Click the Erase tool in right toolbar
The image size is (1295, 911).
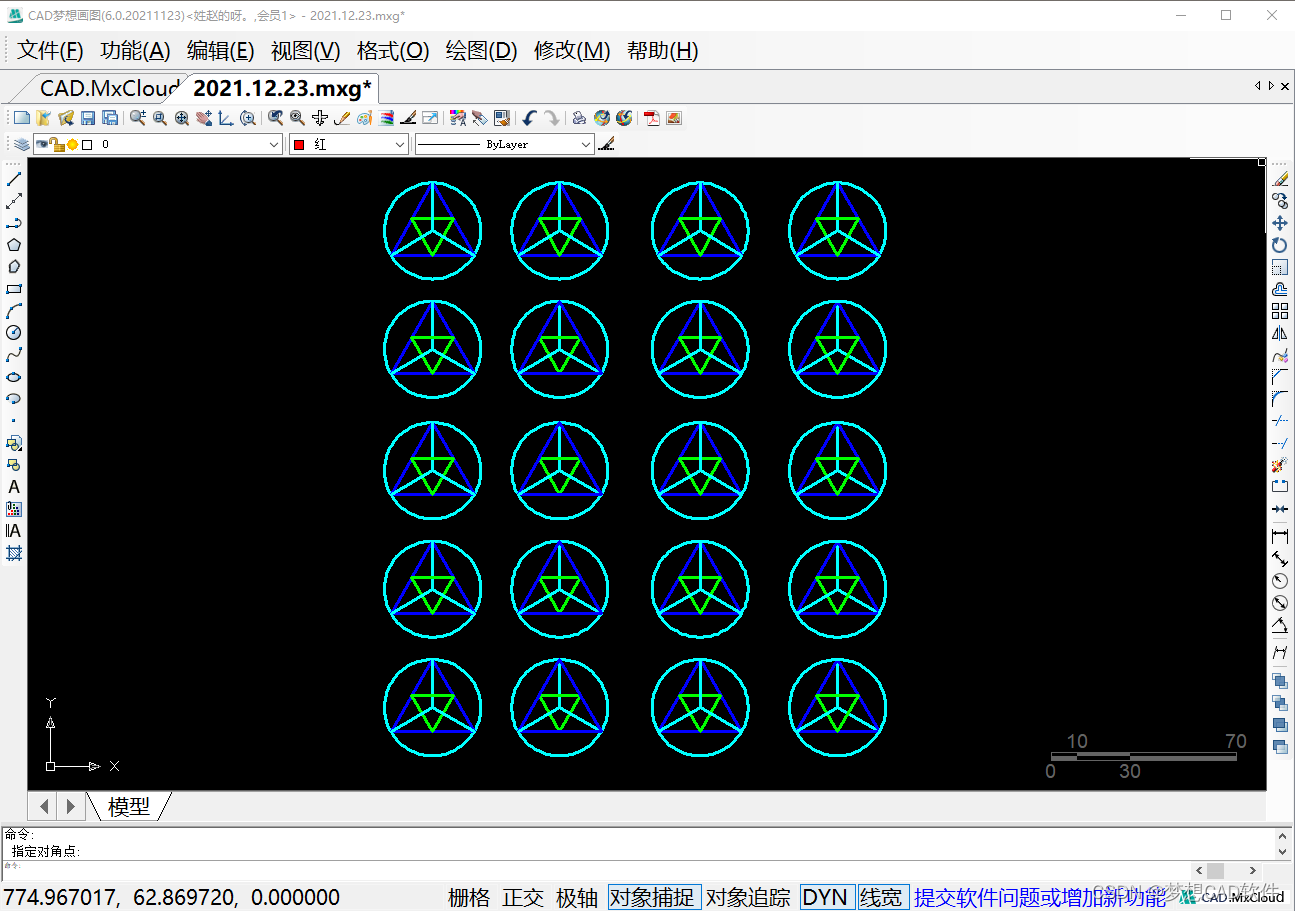pyautogui.click(x=1280, y=179)
